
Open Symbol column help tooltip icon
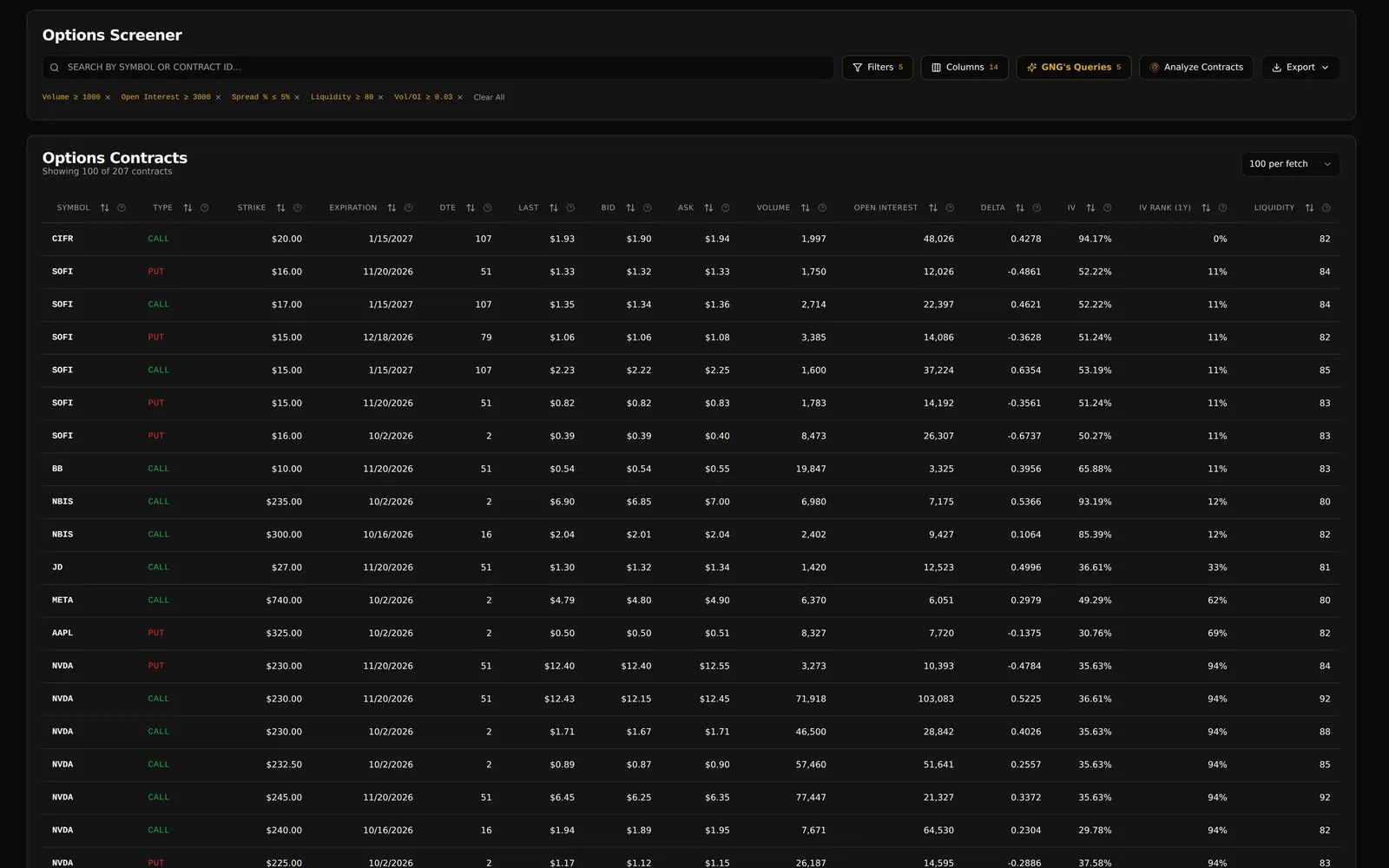click(122, 208)
